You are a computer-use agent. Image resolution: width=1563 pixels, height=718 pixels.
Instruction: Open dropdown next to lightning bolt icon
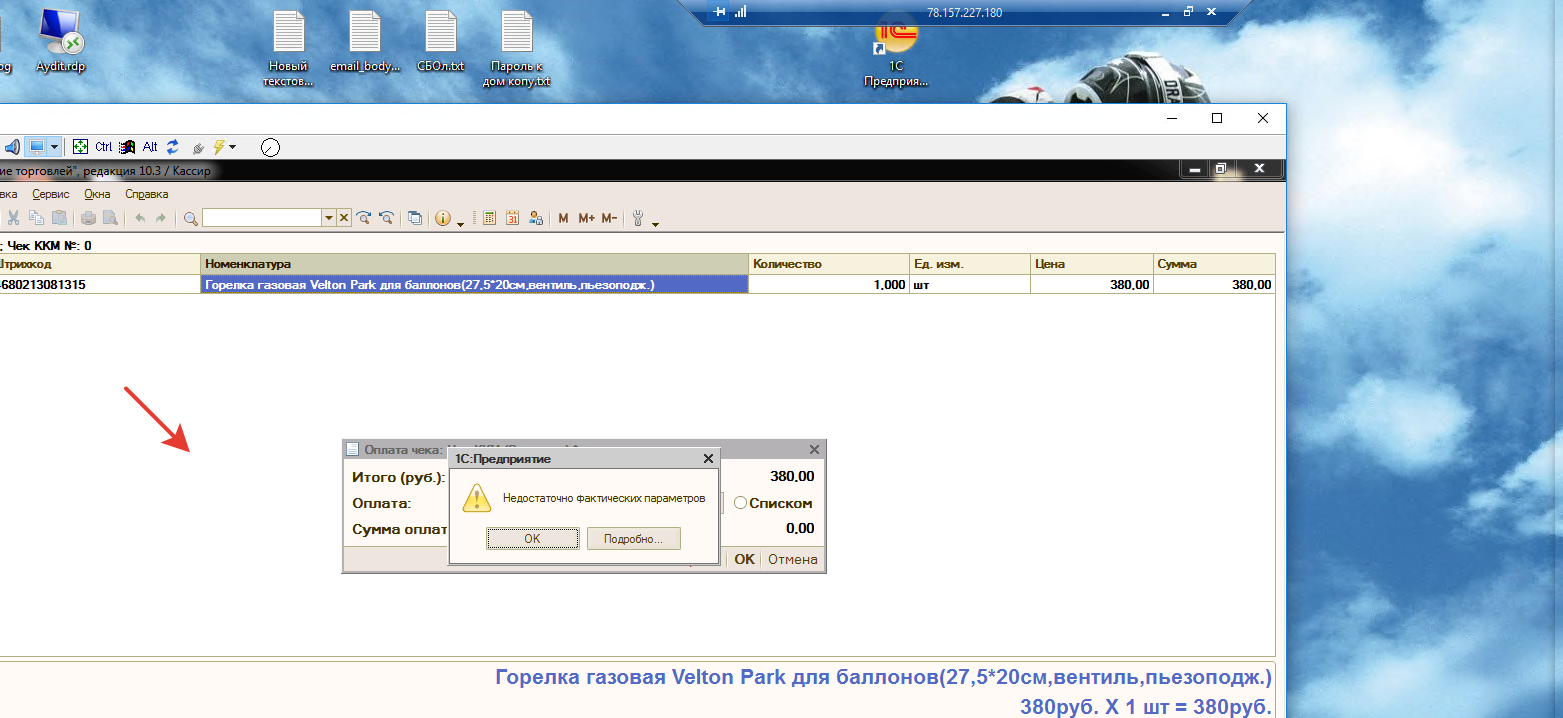[x=233, y=147]
